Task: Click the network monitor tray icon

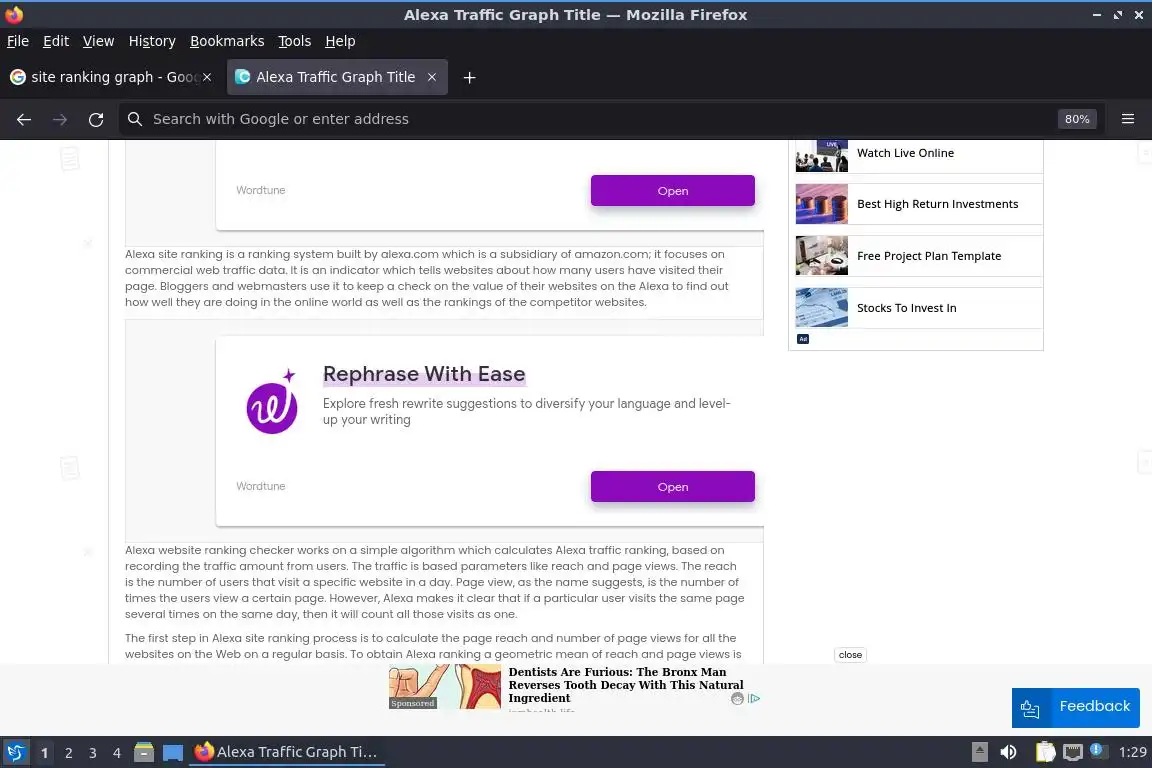Action: click(x=1073, y=752)
